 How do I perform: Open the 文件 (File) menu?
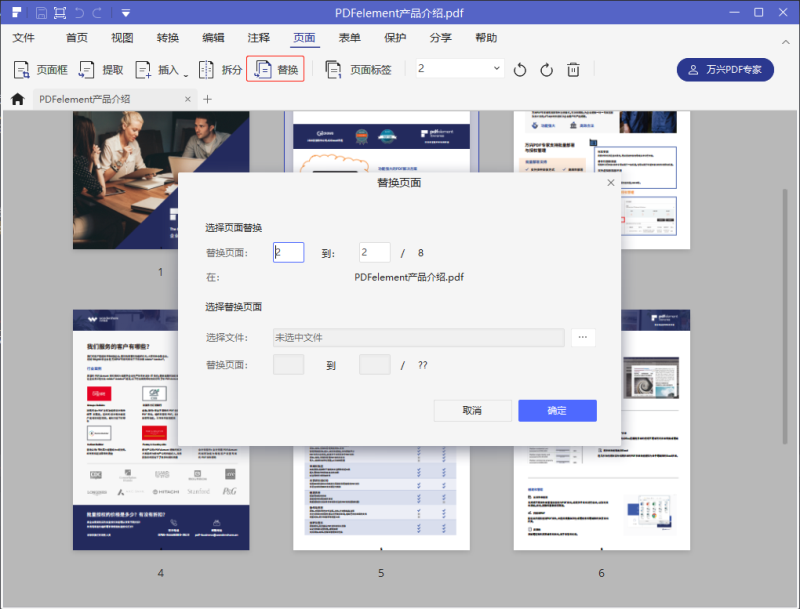pyautogui.click(x=24, y=37)
